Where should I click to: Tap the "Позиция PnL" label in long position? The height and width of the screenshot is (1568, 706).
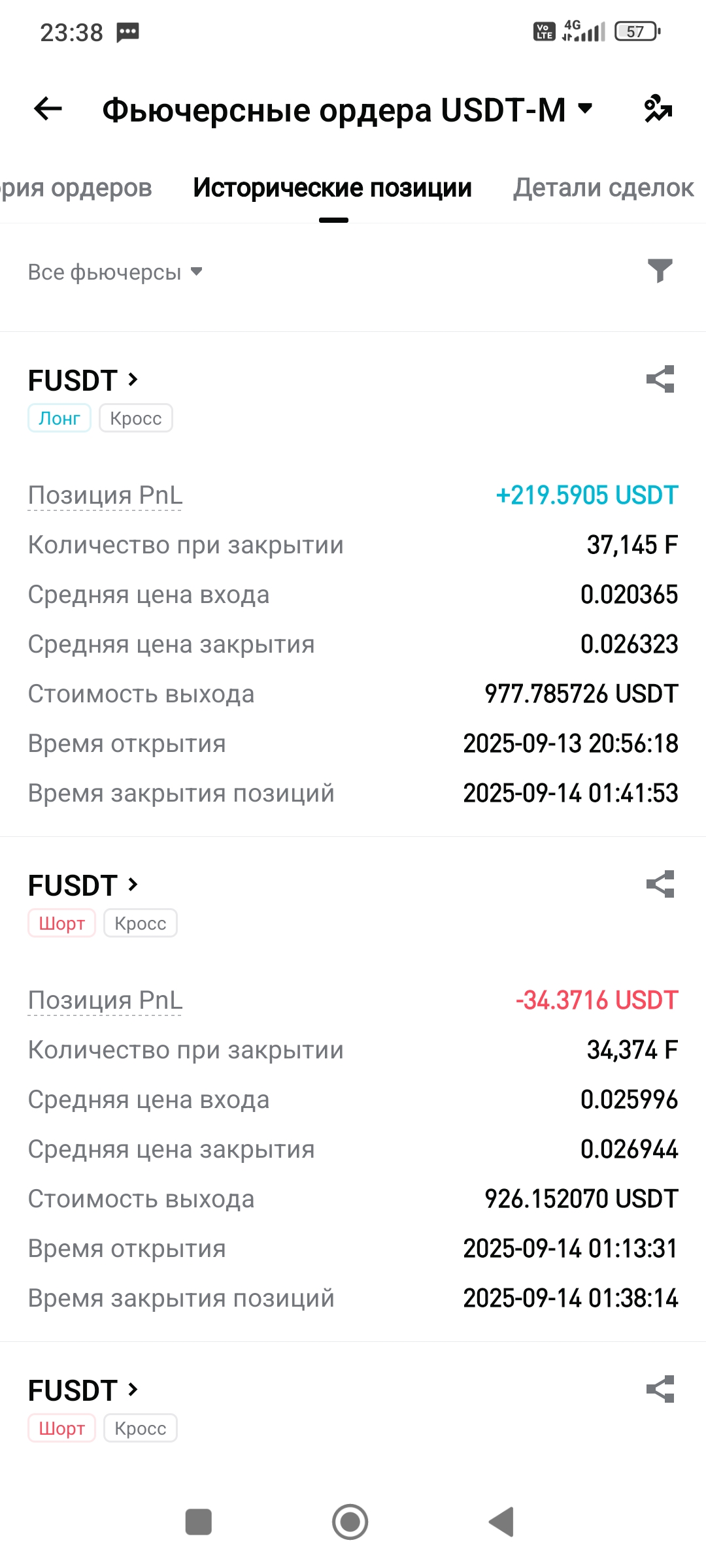[105, 495]
